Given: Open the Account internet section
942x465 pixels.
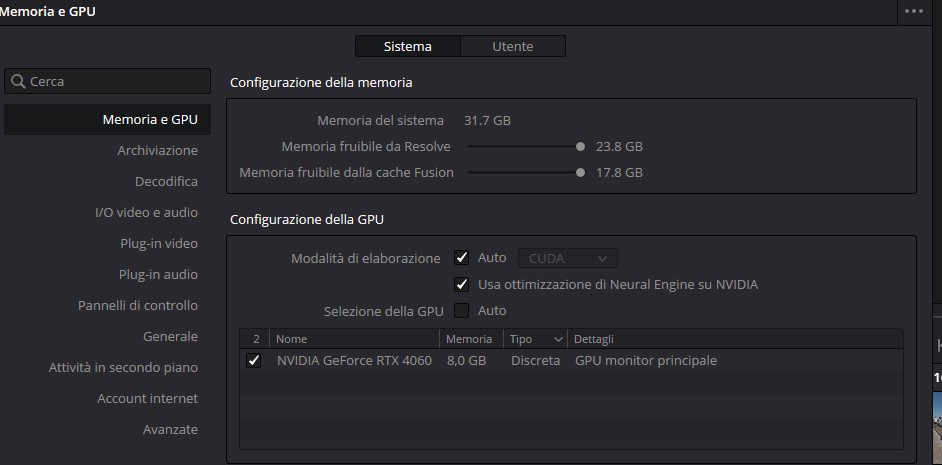Looking at the screenshot, I should tap(147, 398).
